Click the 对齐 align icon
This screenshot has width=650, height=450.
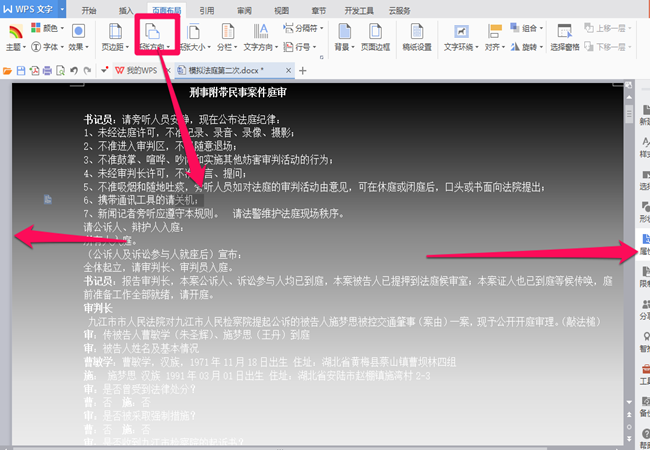[495, 31]
